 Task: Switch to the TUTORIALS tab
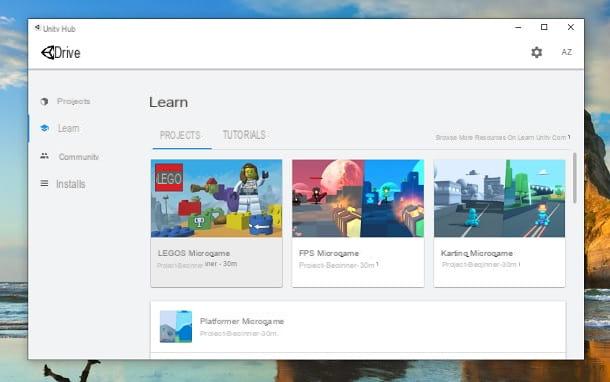click(x=244, y=135)
